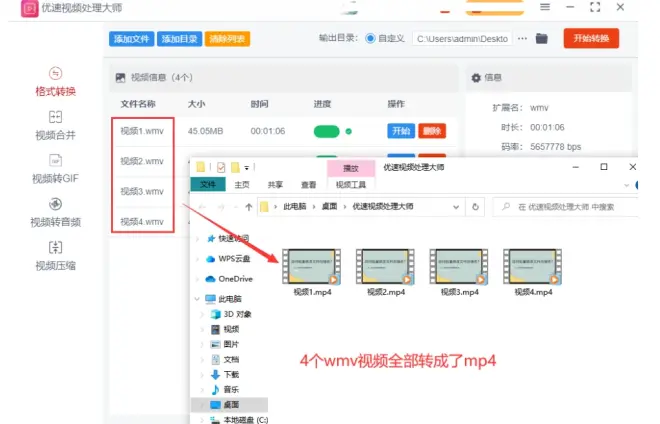This screenshot has width=660, height=424.
Task: Open the address bar history dropdown
Action: tap(456, 207)
